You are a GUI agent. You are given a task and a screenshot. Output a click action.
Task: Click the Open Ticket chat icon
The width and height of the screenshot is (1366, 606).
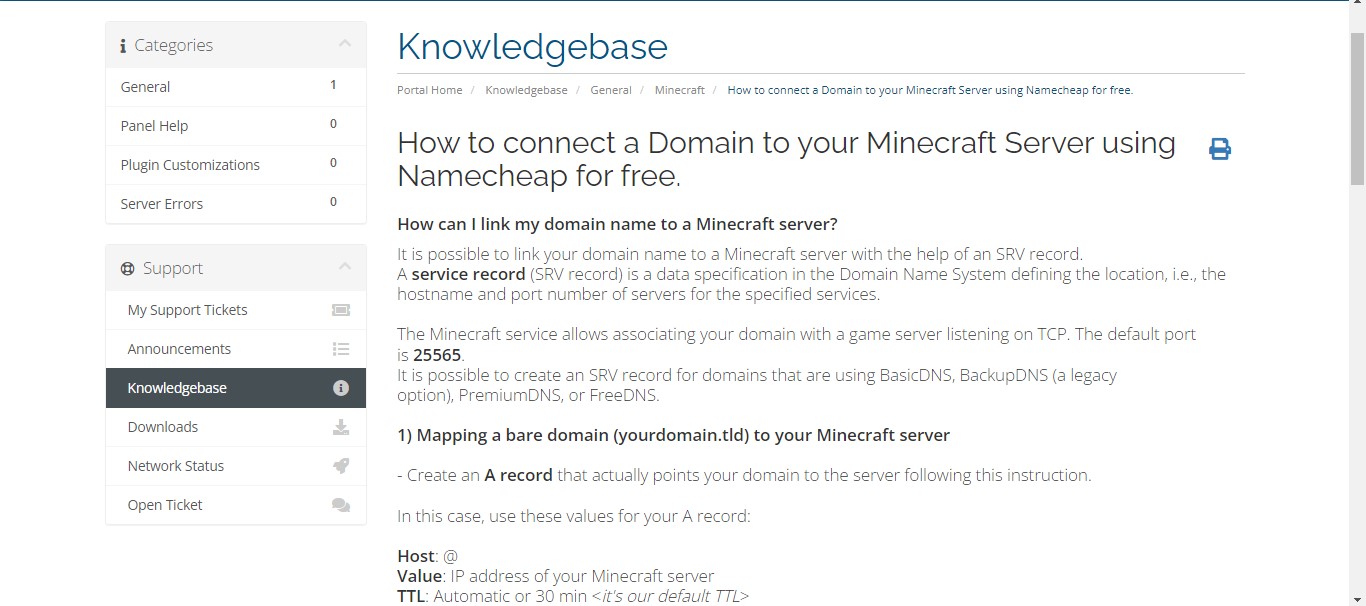point(341,505)
